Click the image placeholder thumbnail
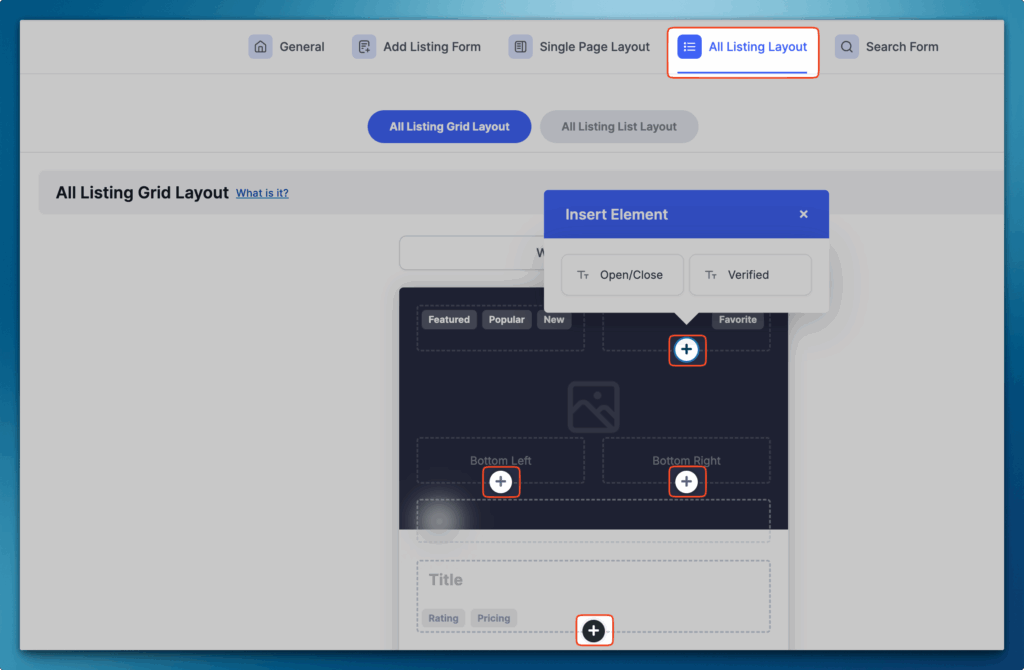The image size is (1024, 670). (x=593, y=407)
